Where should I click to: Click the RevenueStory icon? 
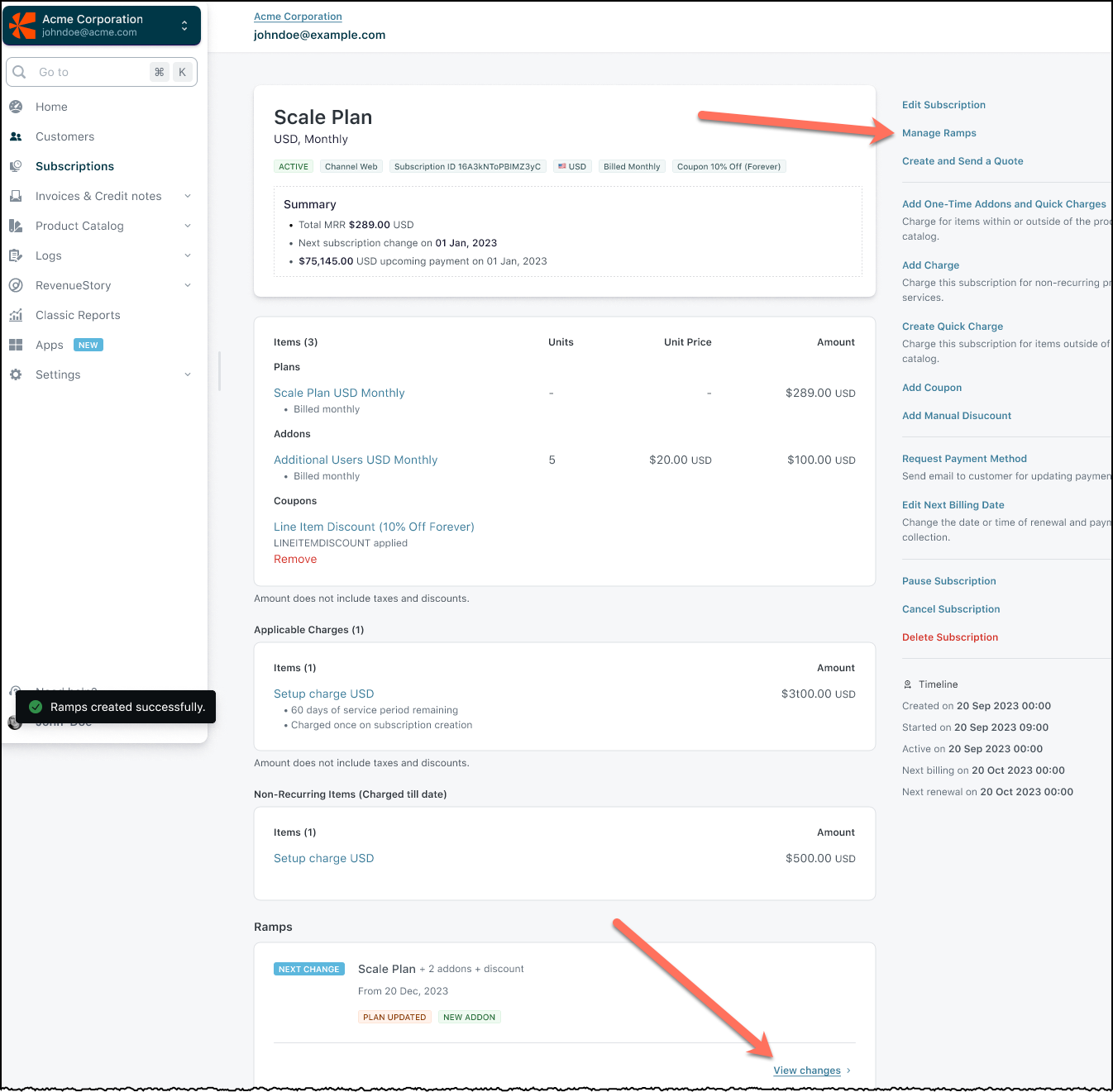[16, 285]
